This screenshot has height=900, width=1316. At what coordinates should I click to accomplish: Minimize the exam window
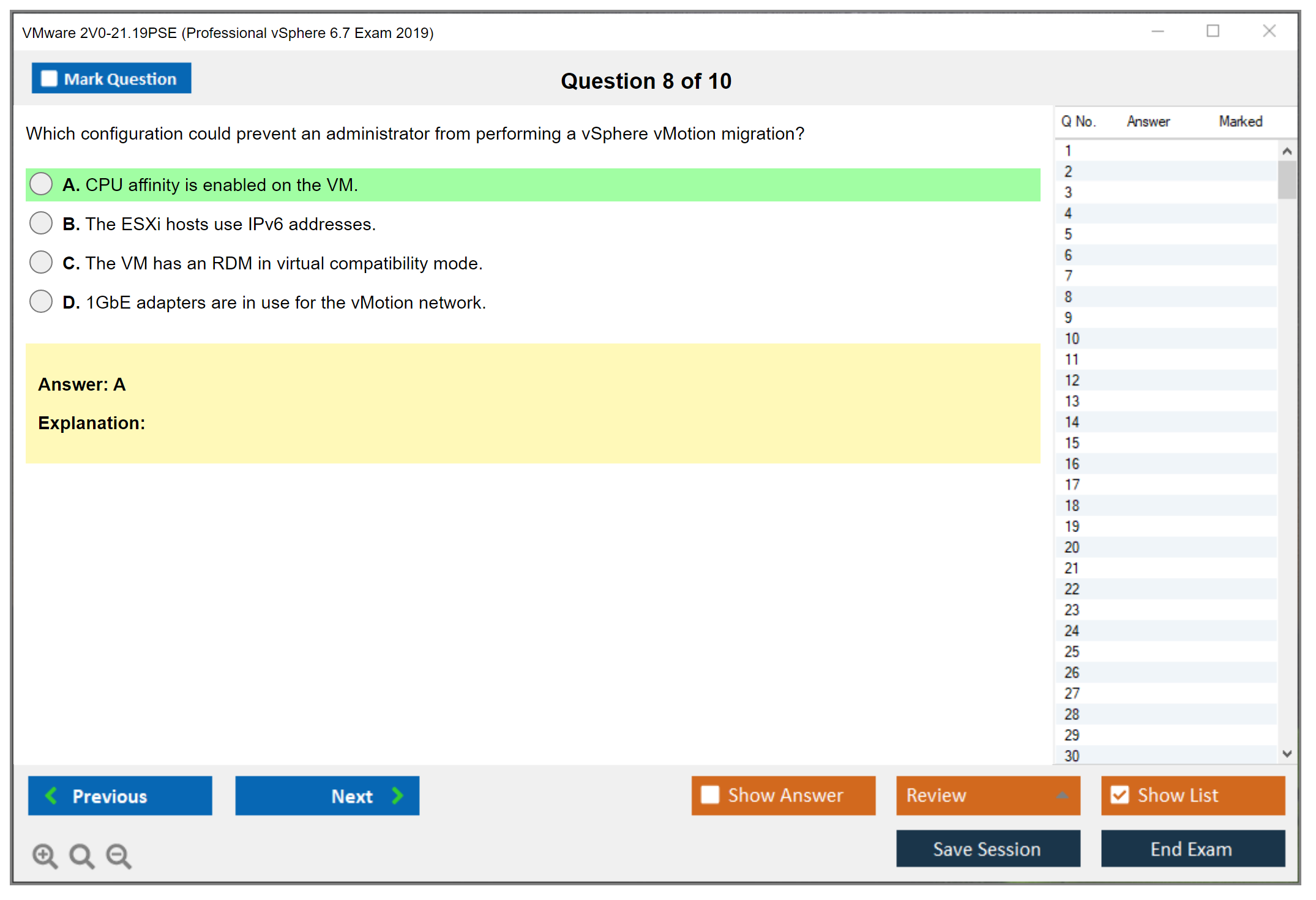coord(1157,31)
